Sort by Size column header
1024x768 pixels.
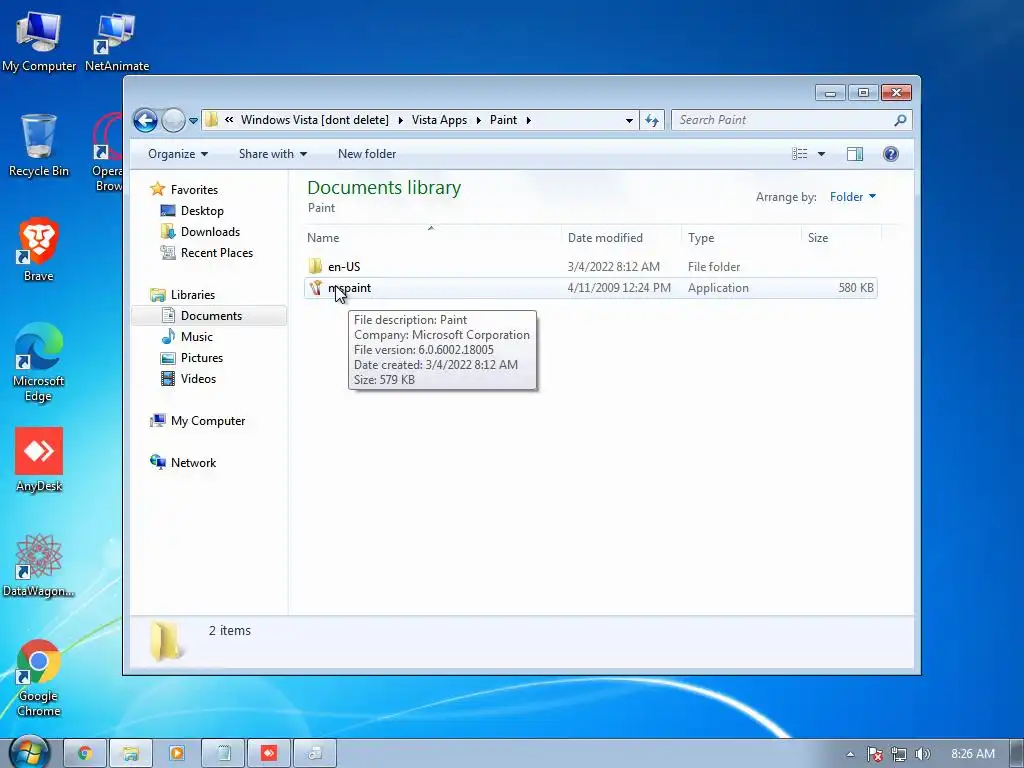(x=841, y=238)
